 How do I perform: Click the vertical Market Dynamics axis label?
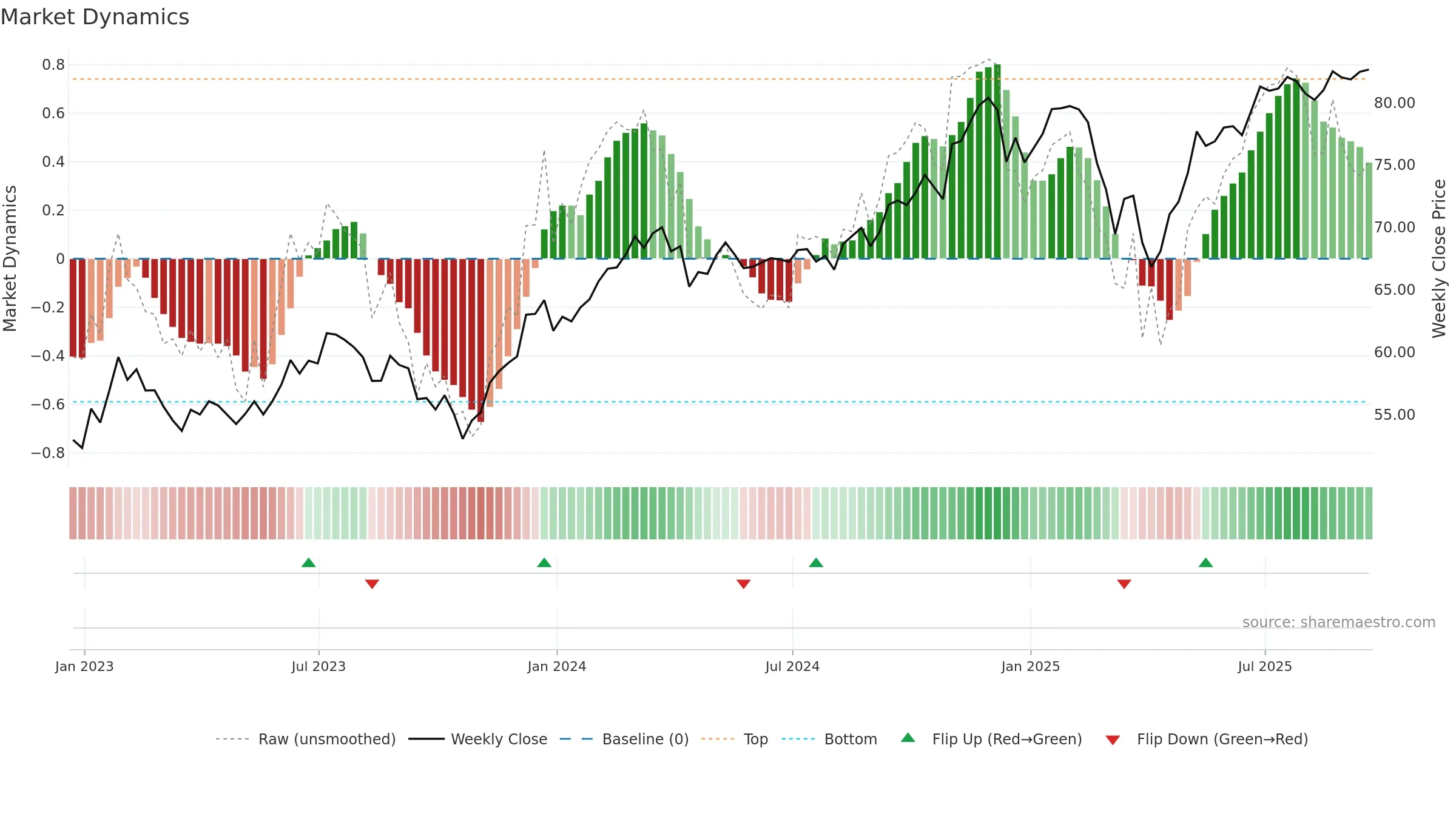pos(10,258)
